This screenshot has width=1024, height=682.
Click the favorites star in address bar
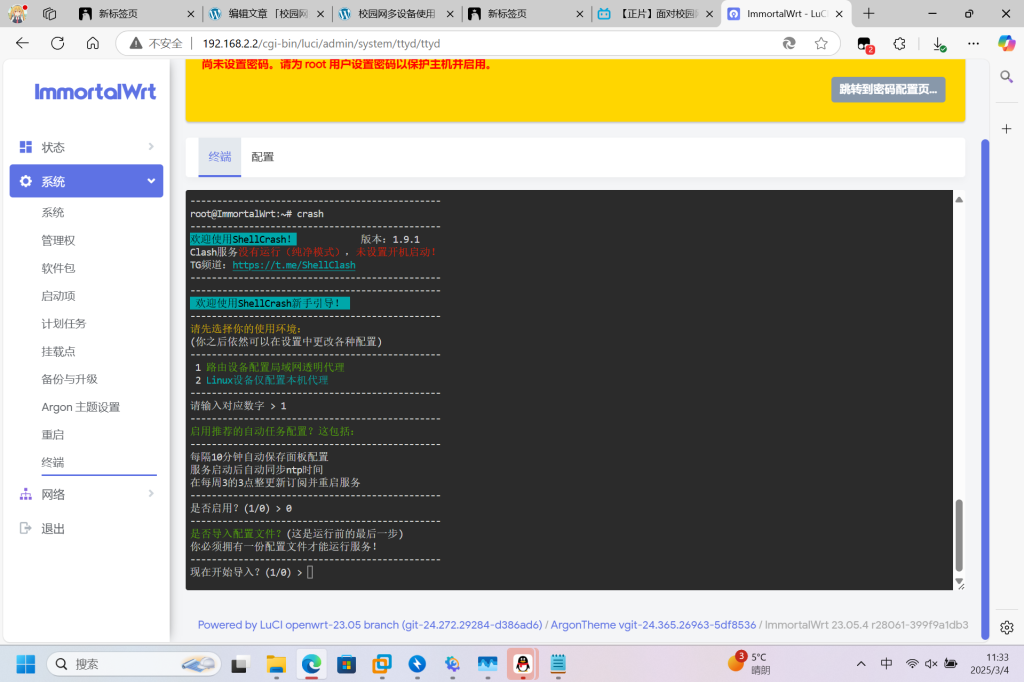tap(821, 44)
